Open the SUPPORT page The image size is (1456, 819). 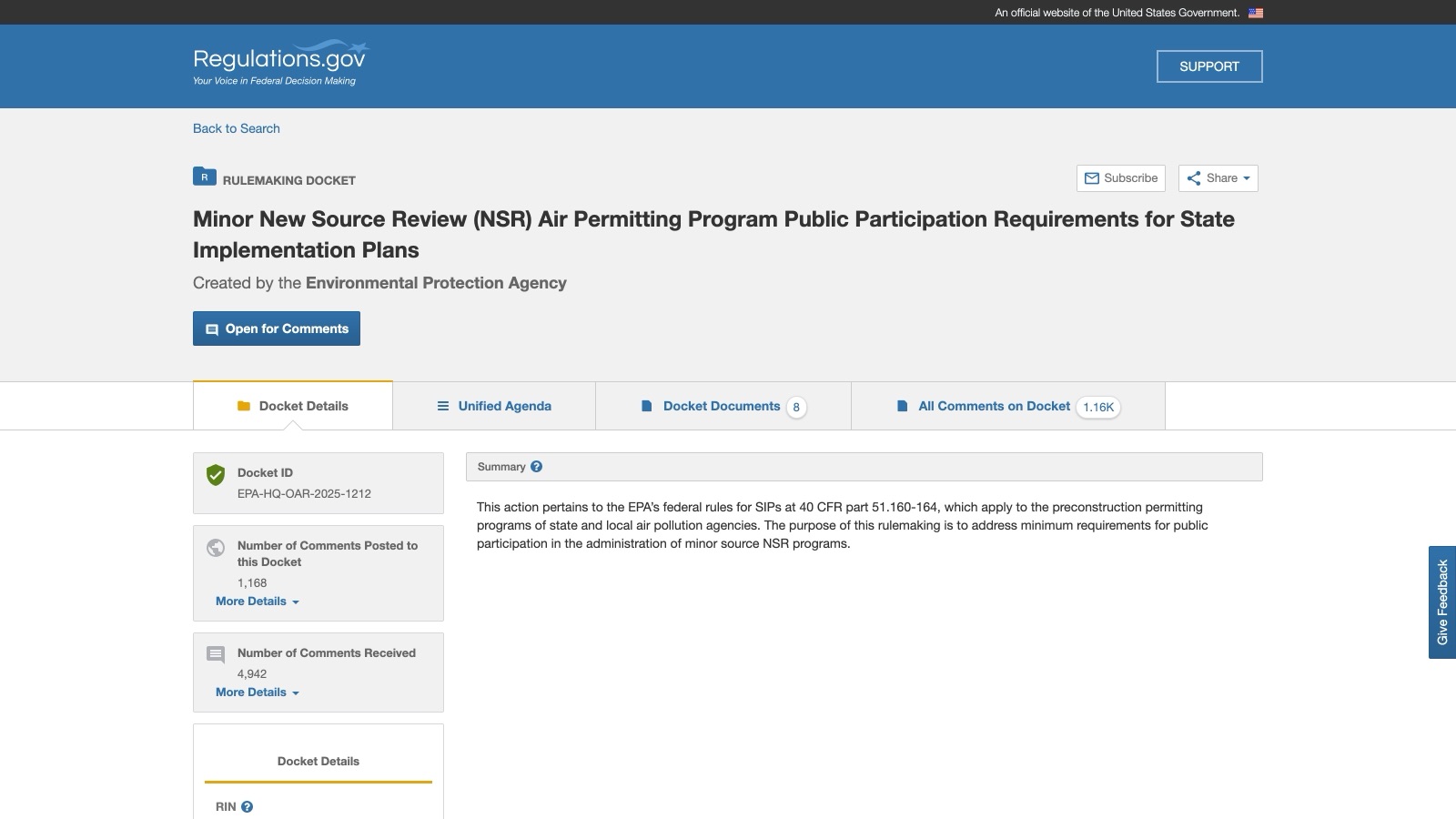[1209, 66]
